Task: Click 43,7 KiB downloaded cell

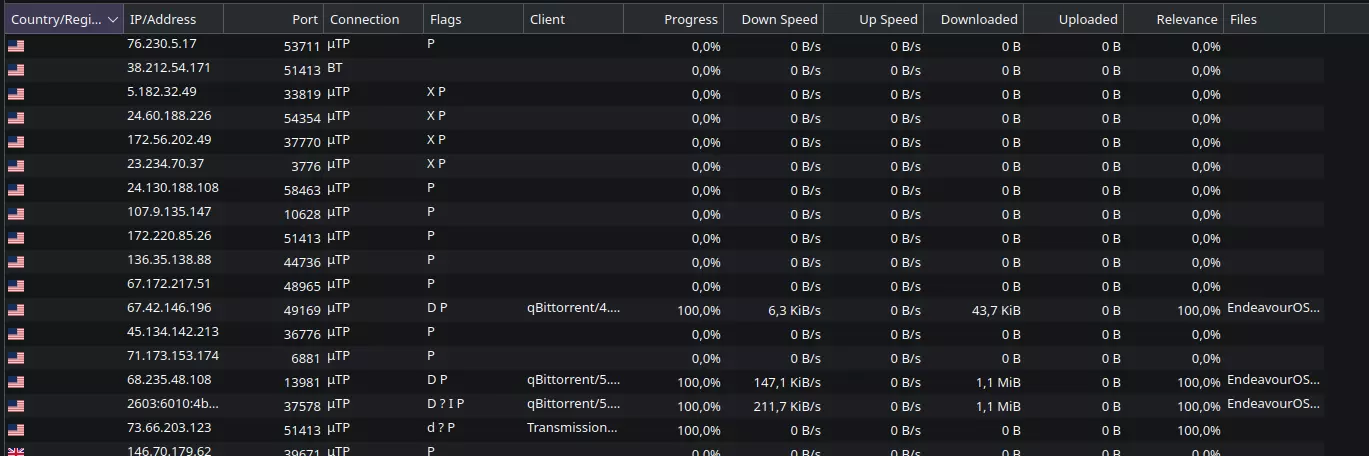Action: 996,310
